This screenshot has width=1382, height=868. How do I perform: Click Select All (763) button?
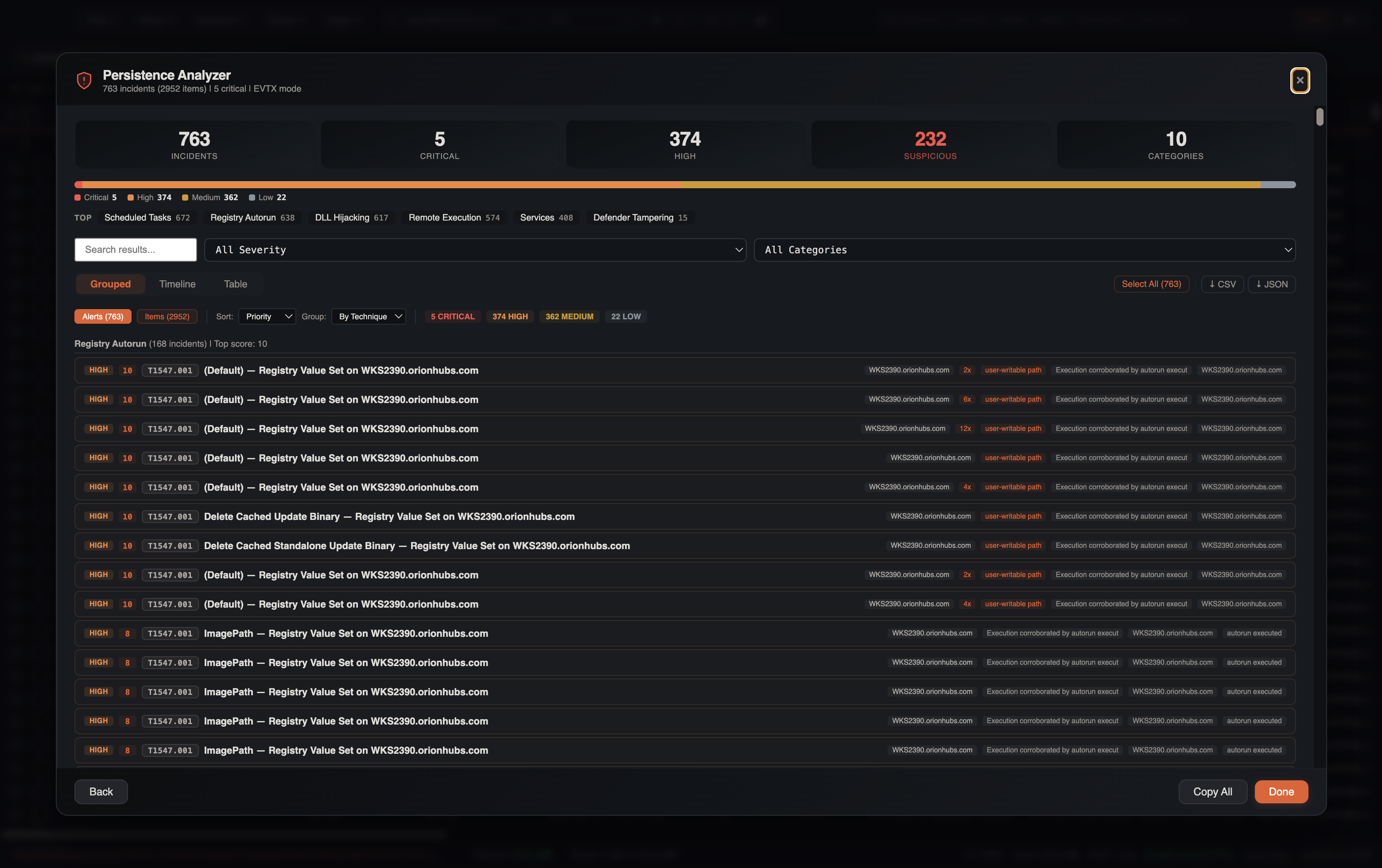coord(1151,284)
